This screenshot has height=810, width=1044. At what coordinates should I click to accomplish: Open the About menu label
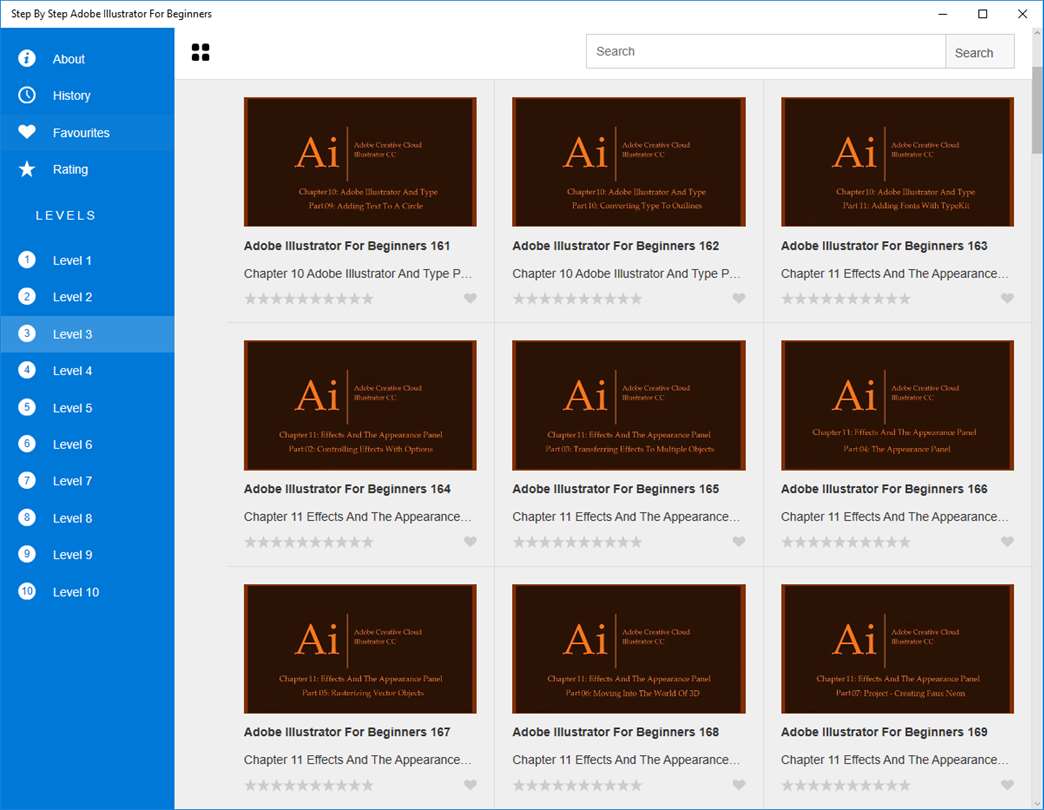69,59
